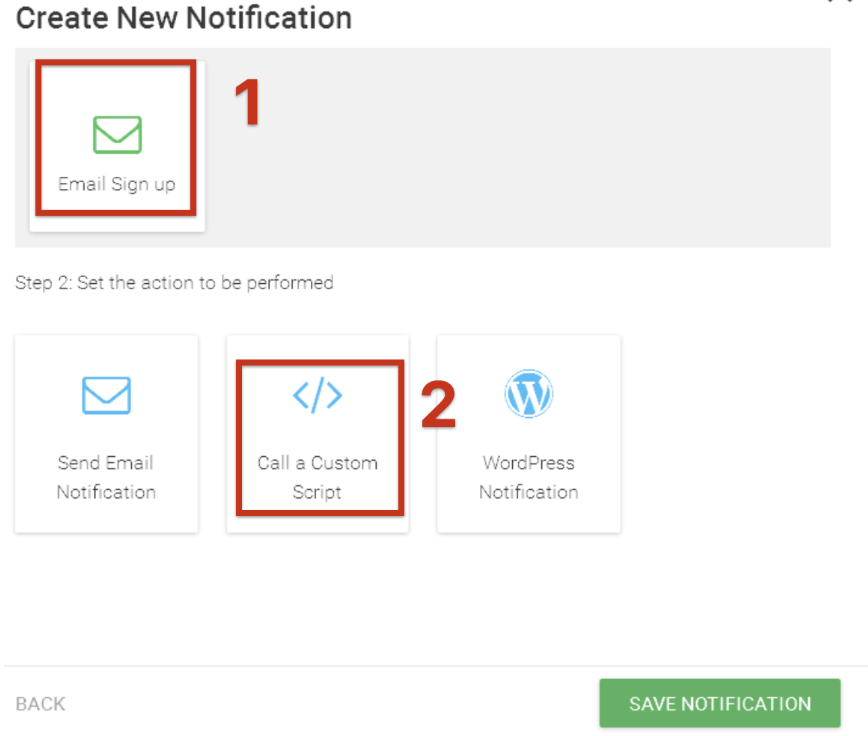The image size is (868, 736).
Task: Select the Email Sign up trigger card
Action: 117,146
